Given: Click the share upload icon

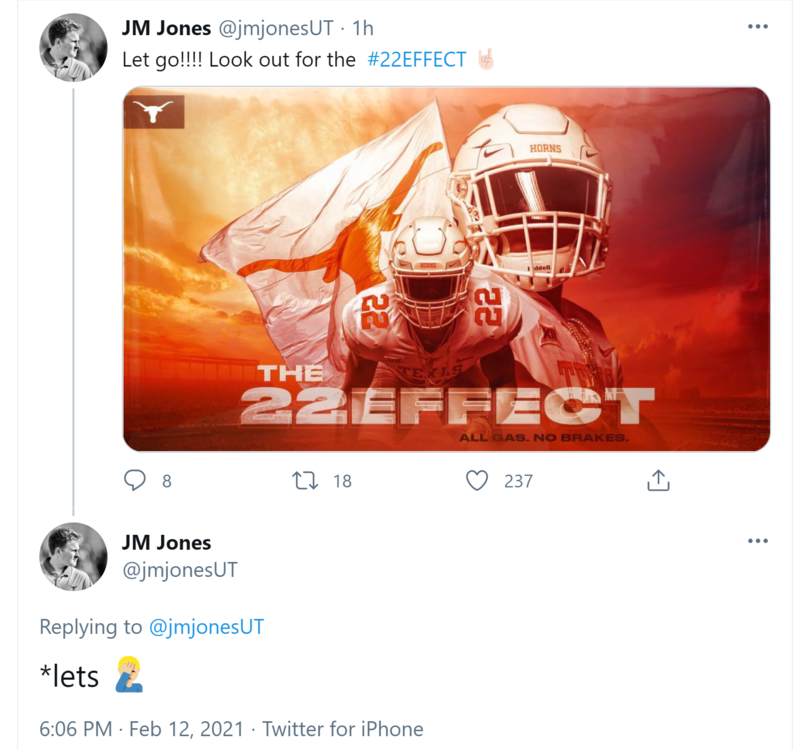Looking at the screenshot, I should point(658,481).
